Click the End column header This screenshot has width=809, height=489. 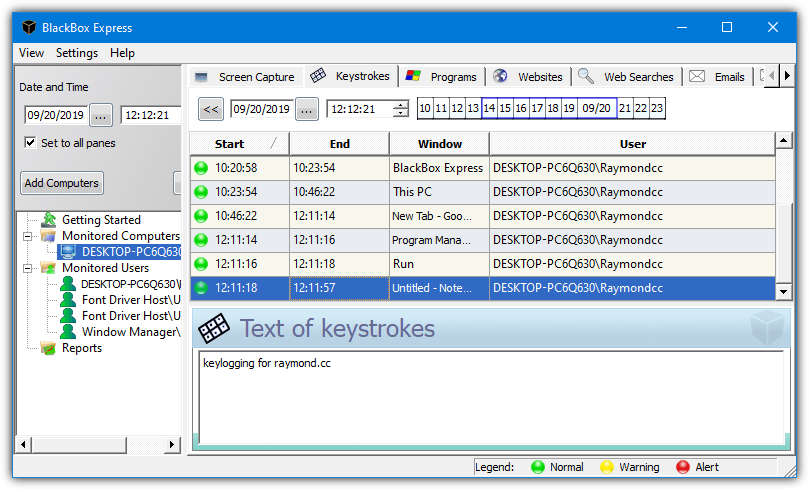339,144
